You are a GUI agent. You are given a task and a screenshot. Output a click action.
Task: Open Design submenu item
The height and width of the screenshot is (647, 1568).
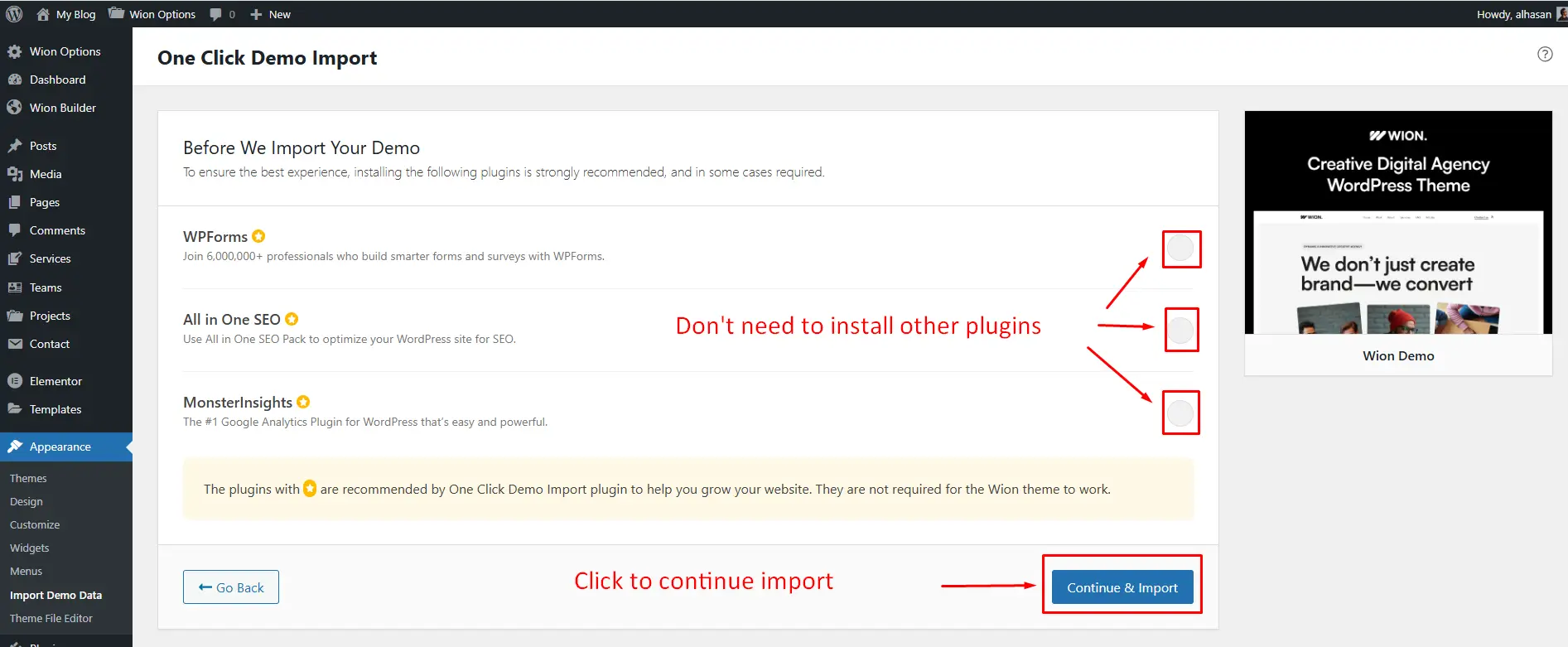(x=27, y=501)
